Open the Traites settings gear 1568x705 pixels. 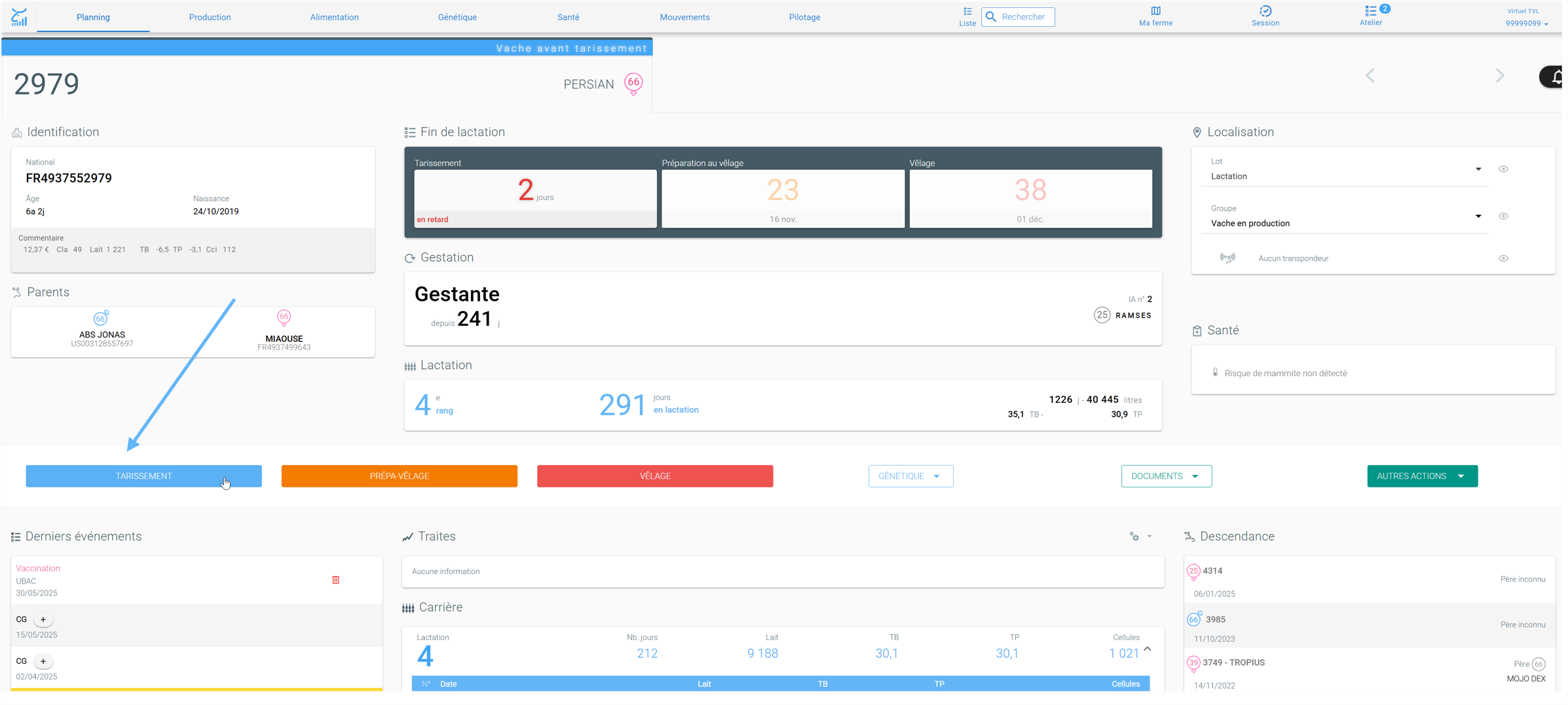click(x=1134, y=537)
